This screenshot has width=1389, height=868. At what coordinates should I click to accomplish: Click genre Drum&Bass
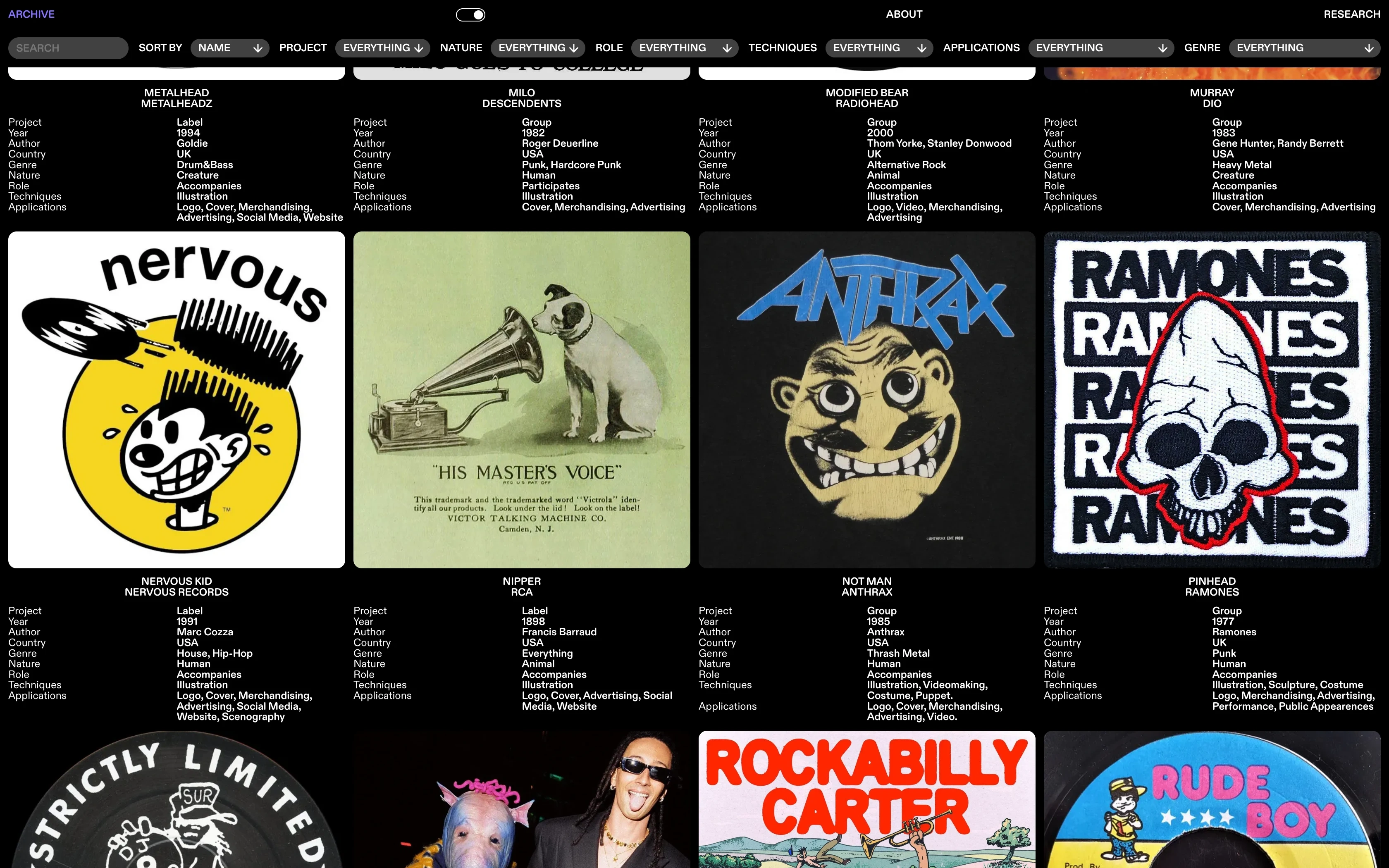pyautogui.click(x=205, y=165)
